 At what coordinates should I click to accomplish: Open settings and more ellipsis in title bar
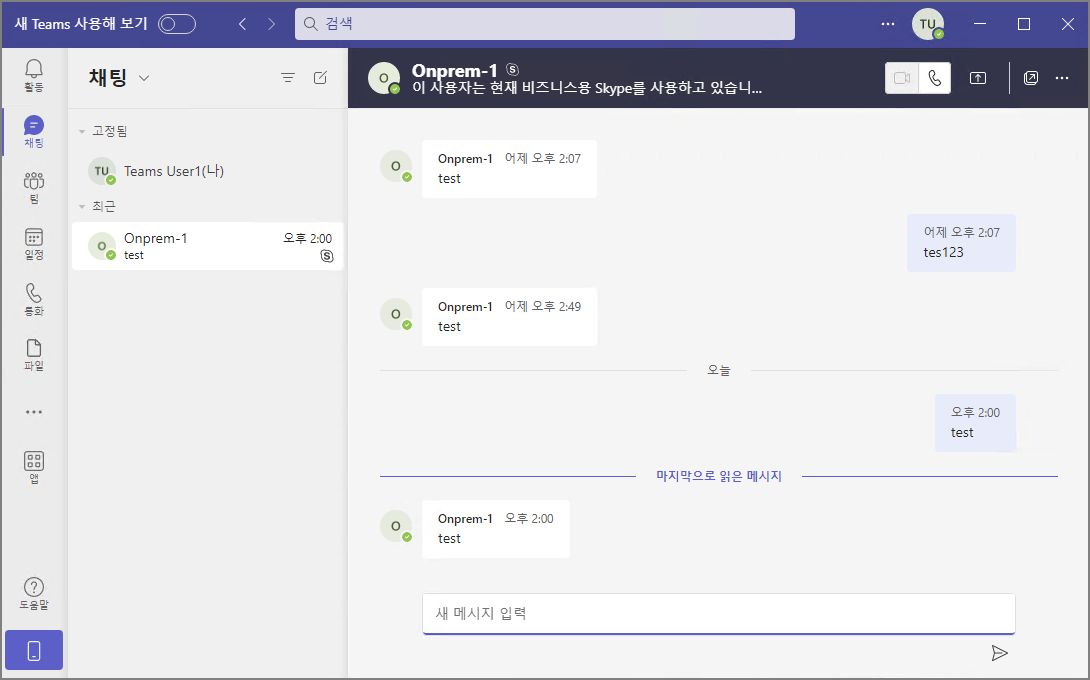click(x=888, y=24)
